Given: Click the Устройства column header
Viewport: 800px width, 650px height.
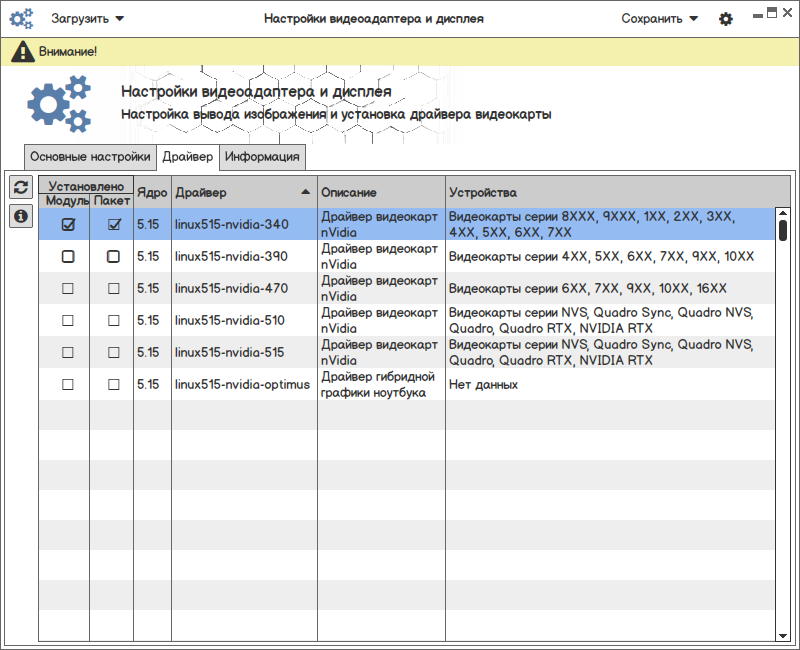Looking at the screenshot, I should point(610,192).
